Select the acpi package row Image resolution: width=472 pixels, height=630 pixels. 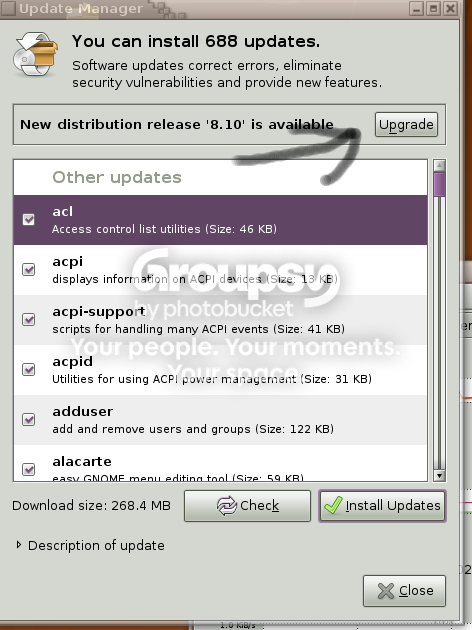[x=221, y=270]
